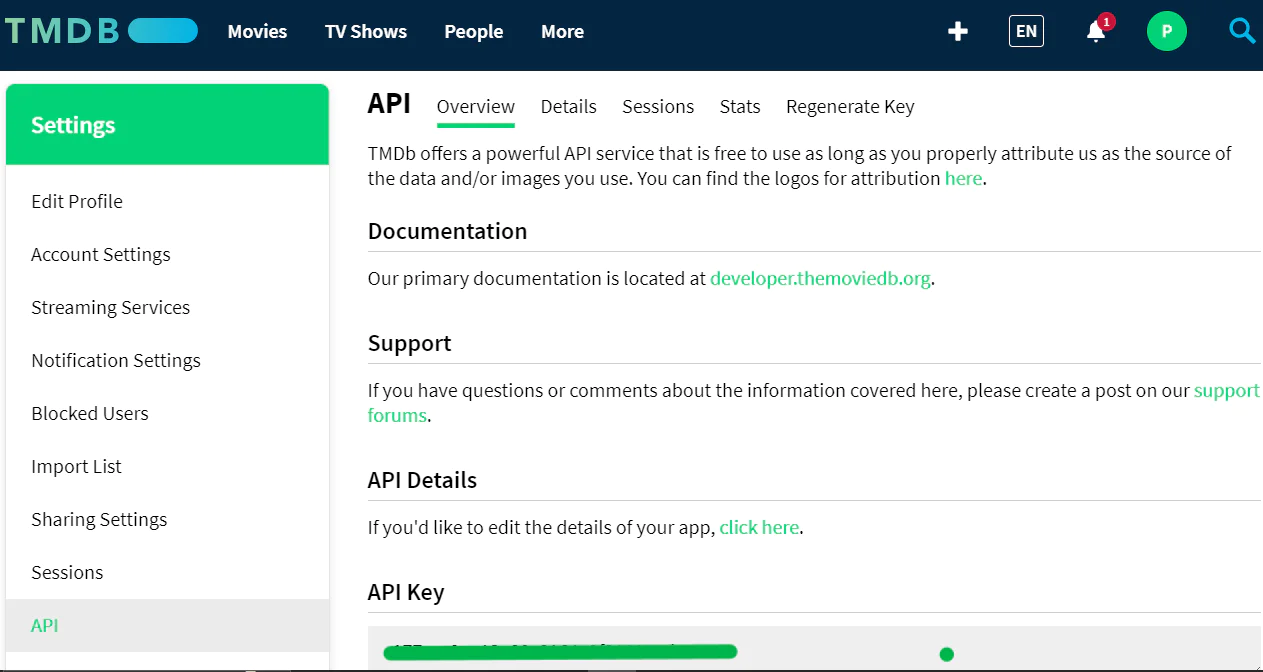Click the Documentation section heading

pos(447,231)
